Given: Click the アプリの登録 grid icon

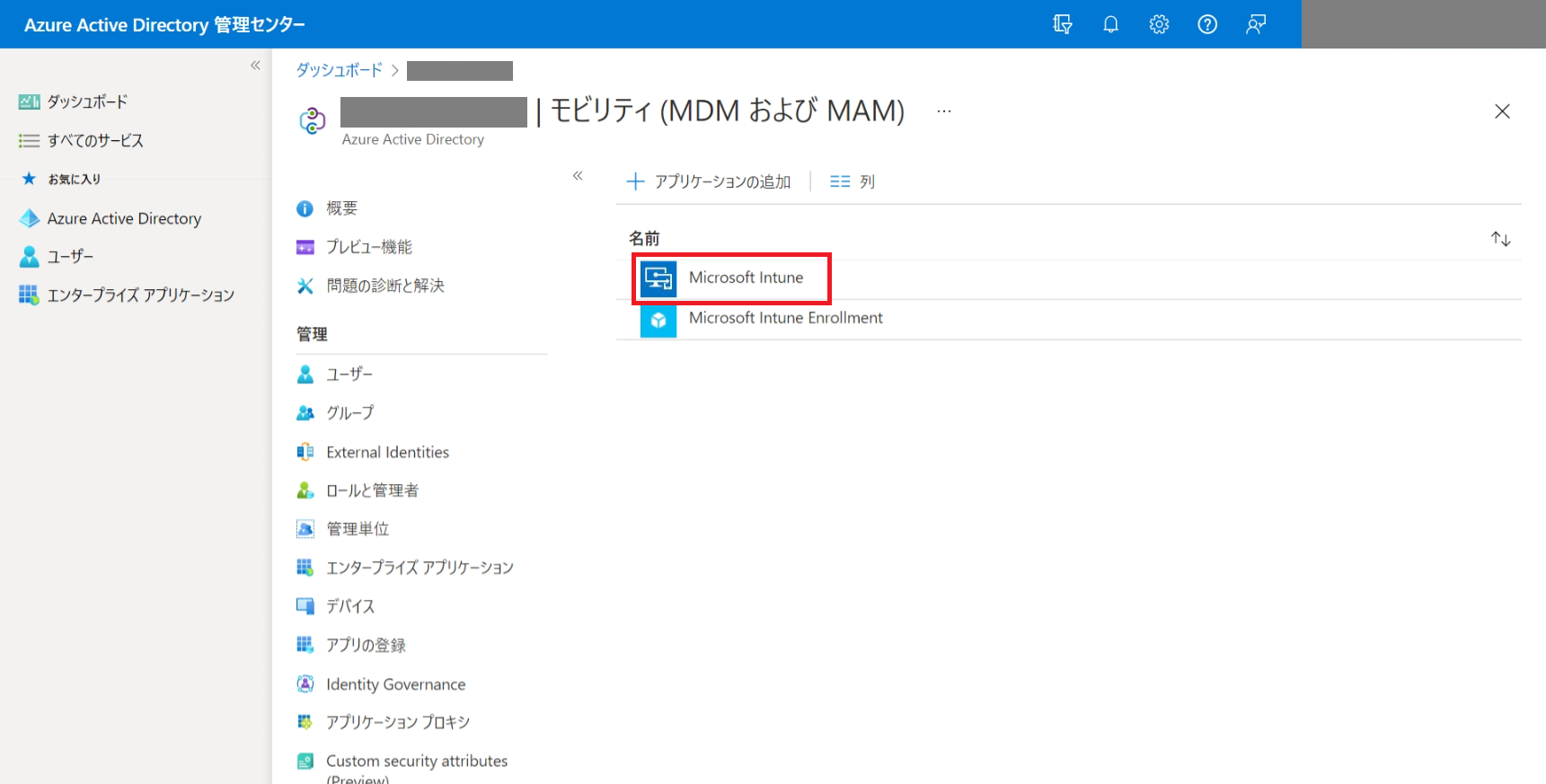Looking at the screenshot, I should click(x=305, y=645).
